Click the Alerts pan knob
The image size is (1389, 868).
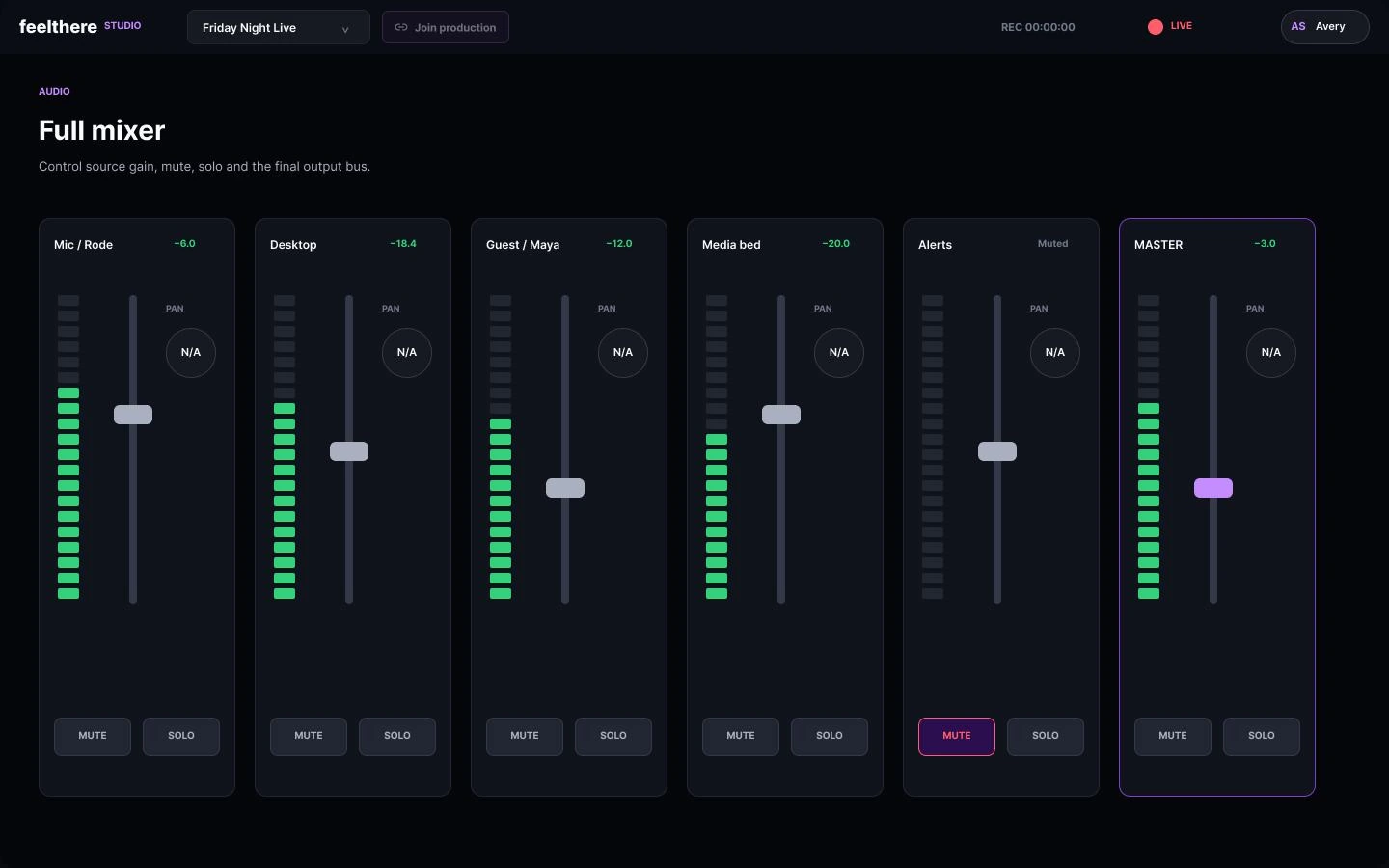[1055, 353]
